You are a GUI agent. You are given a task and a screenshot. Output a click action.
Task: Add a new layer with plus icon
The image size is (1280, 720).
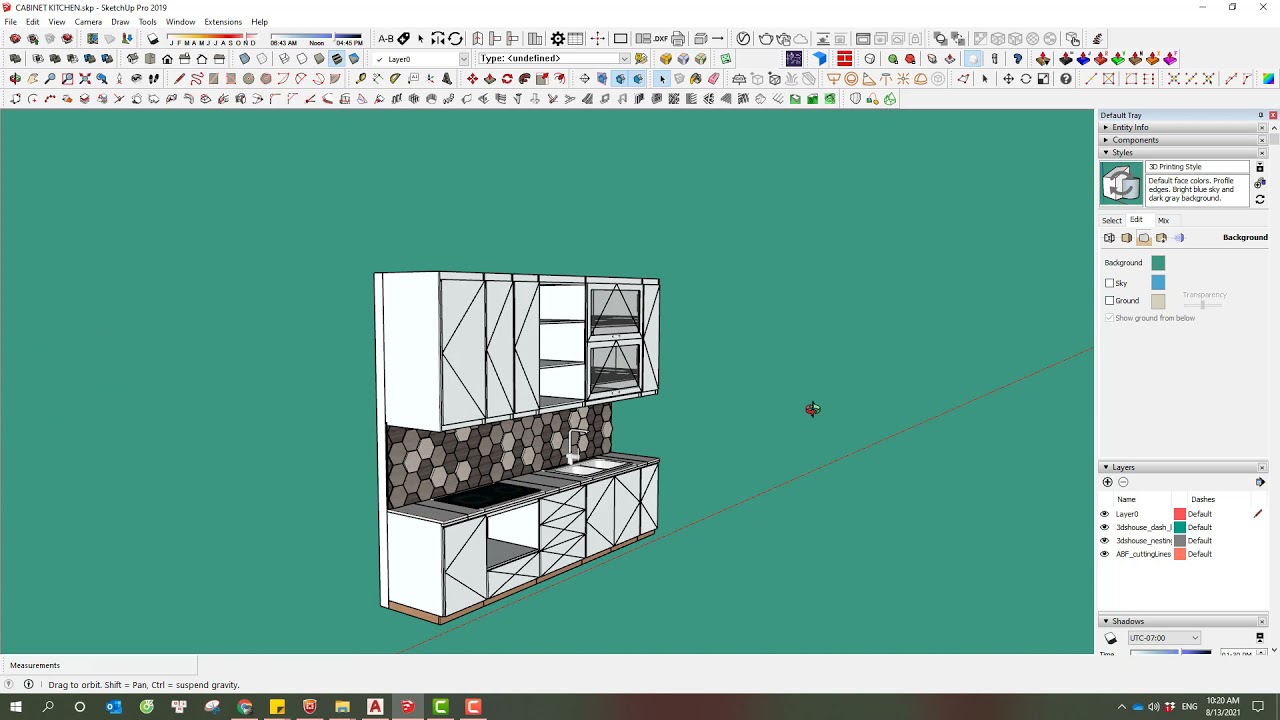coord(1107,482)
